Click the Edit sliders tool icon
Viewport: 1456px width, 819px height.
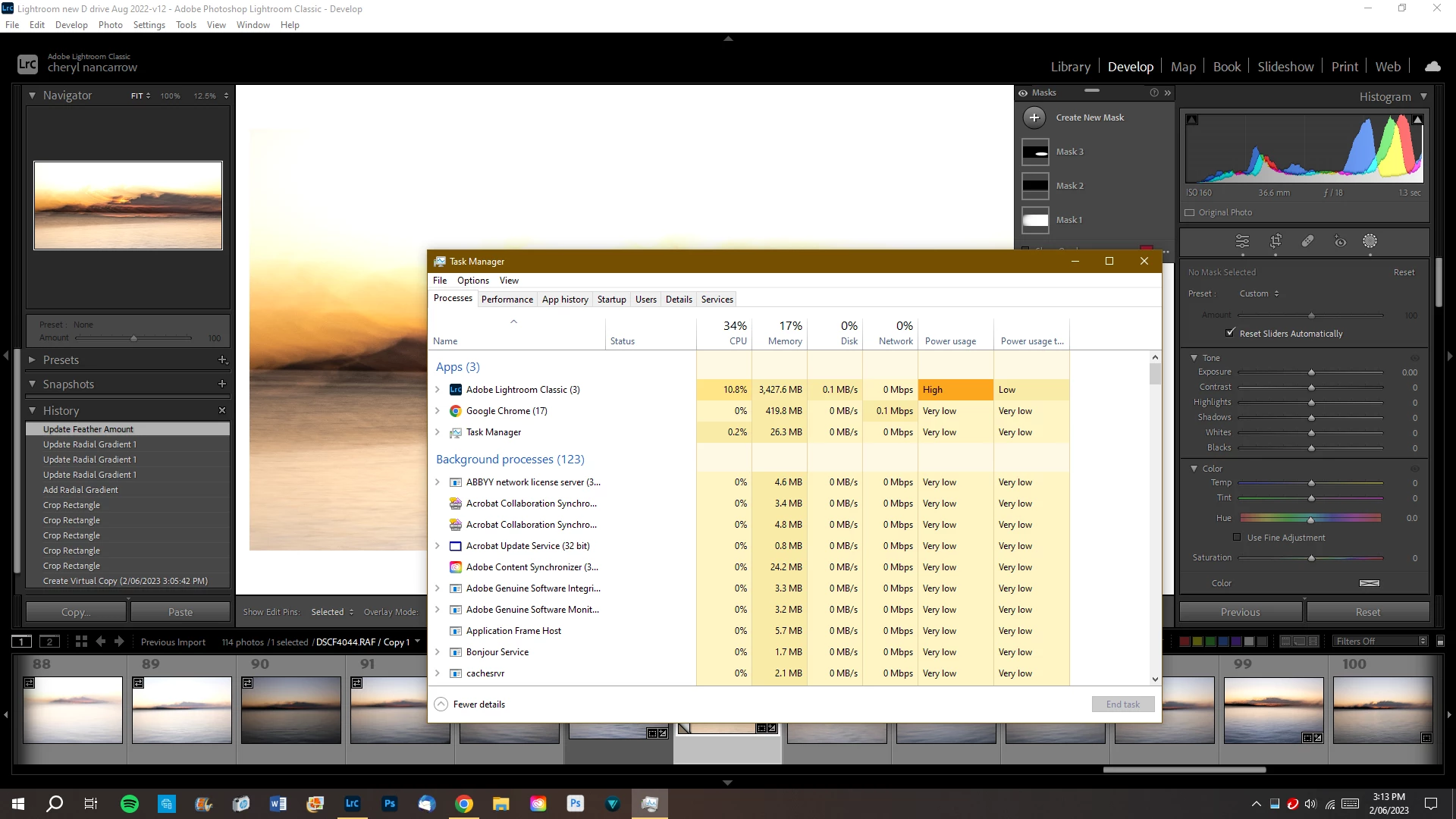[1242, 241]
